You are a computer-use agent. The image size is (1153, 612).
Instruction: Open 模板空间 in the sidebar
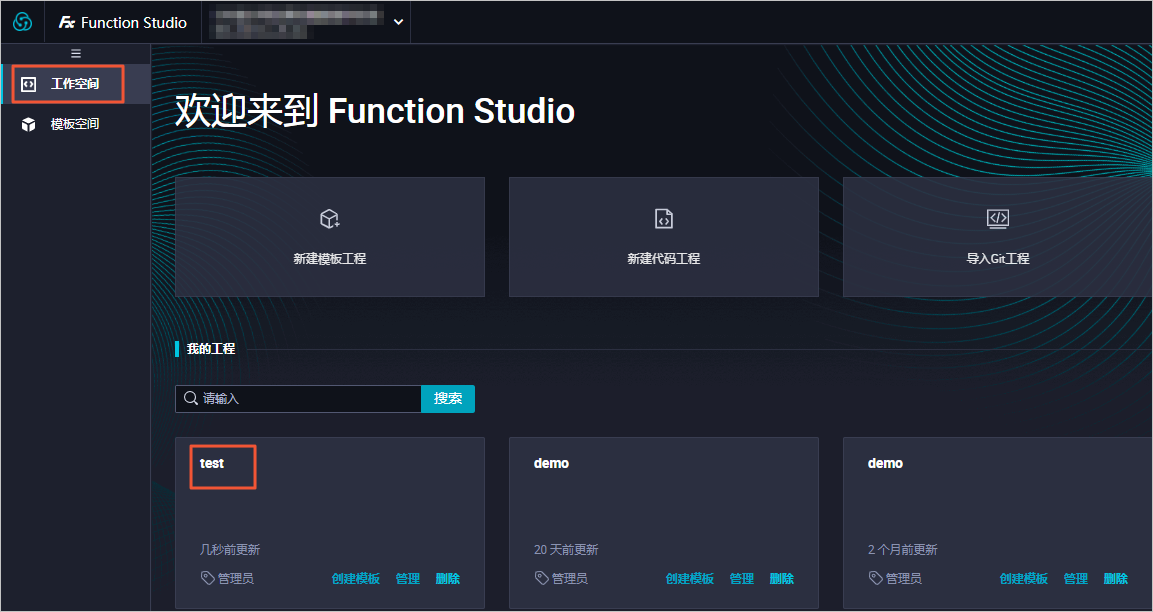[75, 124]
